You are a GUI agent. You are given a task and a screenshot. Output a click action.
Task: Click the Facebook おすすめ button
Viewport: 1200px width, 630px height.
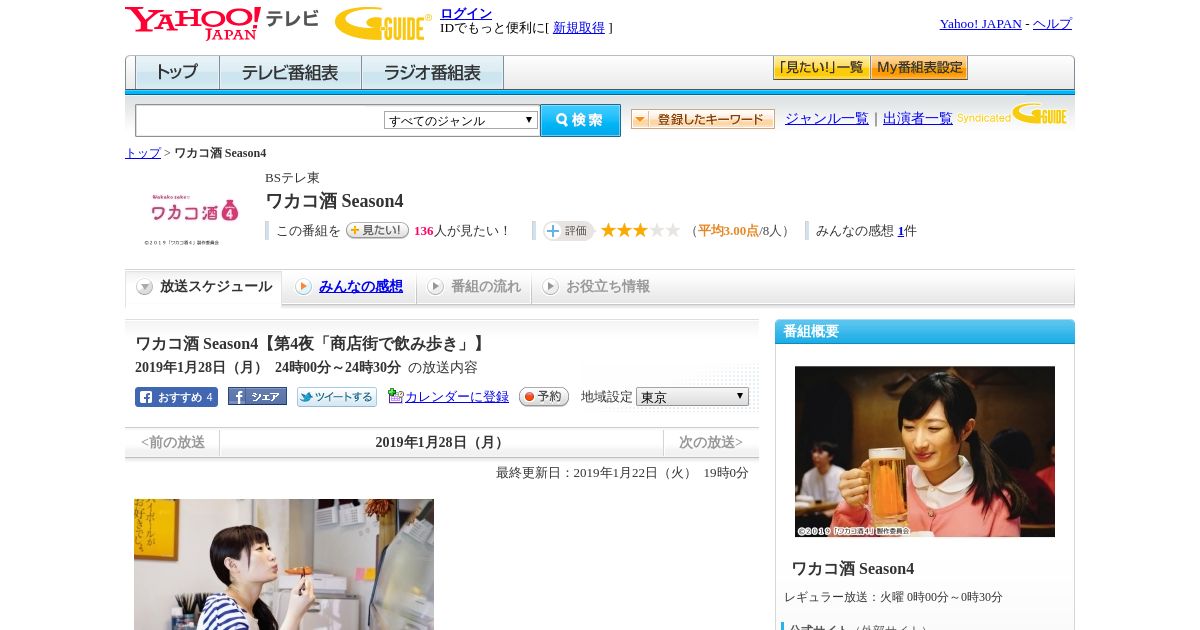point(176,397)
